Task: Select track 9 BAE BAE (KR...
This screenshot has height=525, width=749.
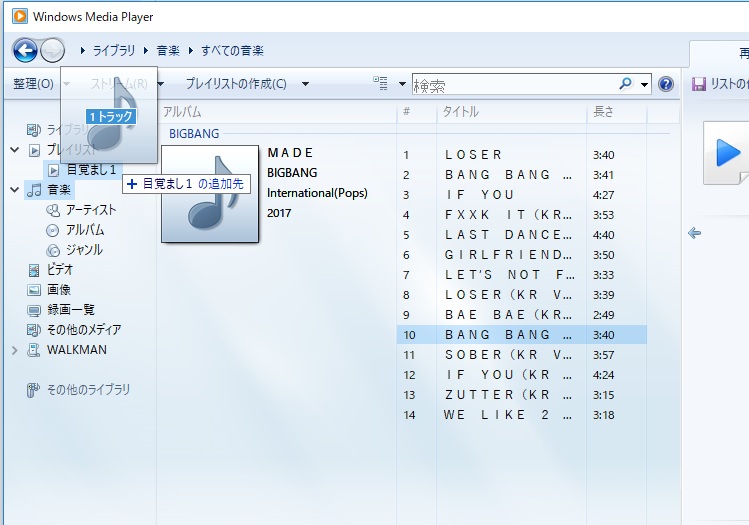Action: coord(522,315)
